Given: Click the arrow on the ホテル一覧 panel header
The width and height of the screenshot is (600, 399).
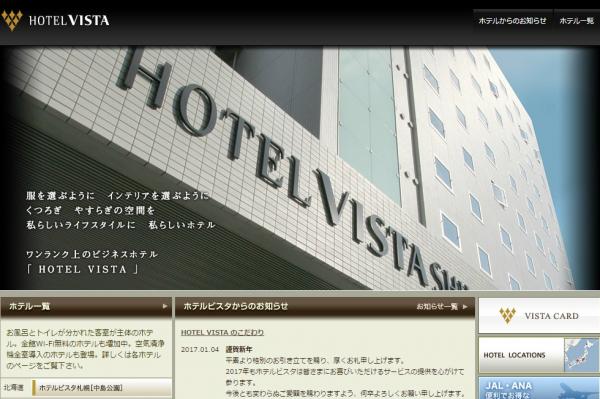Looking at the screenshot, I should 165,306.
